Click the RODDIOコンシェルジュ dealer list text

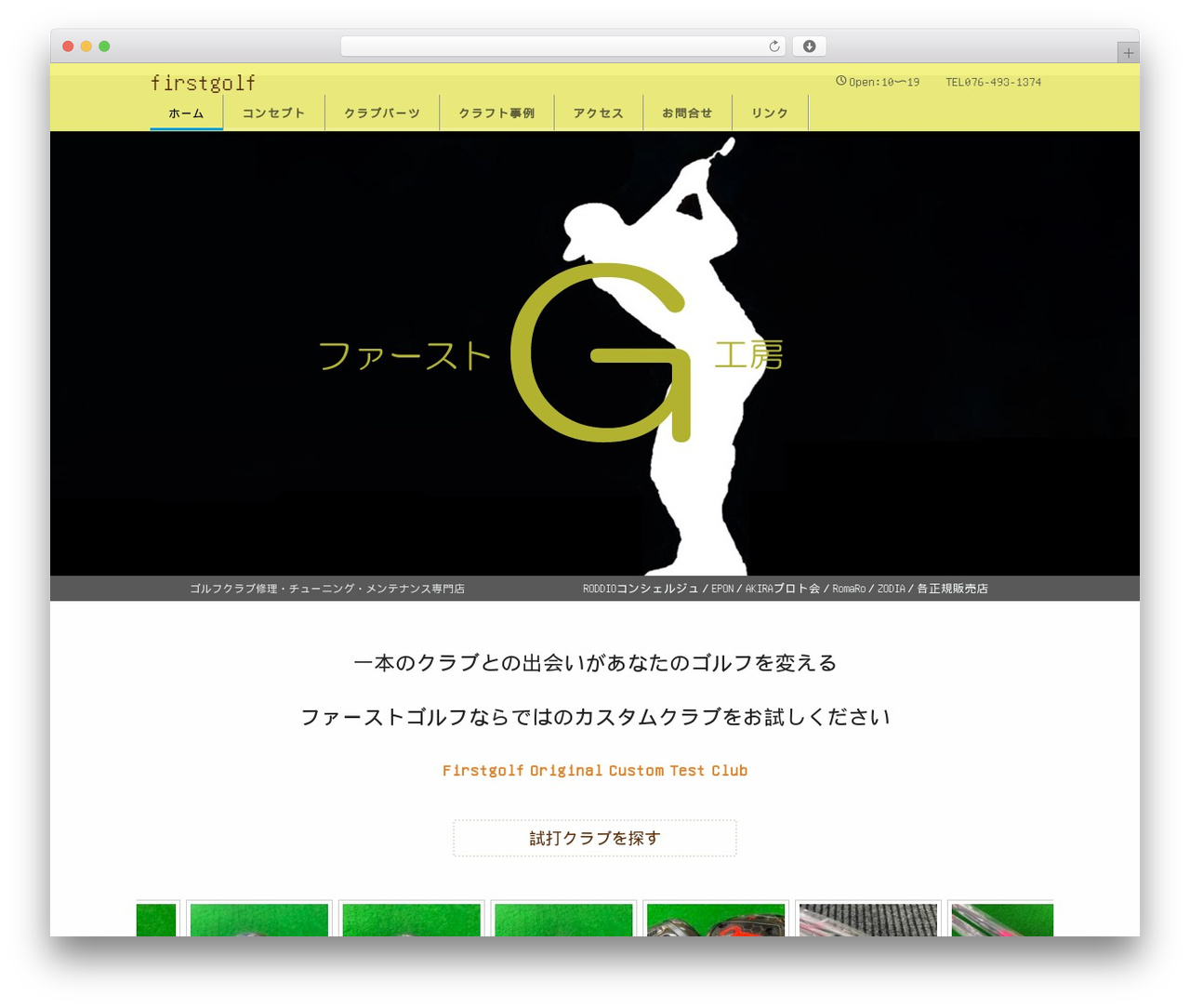(786, 589)
